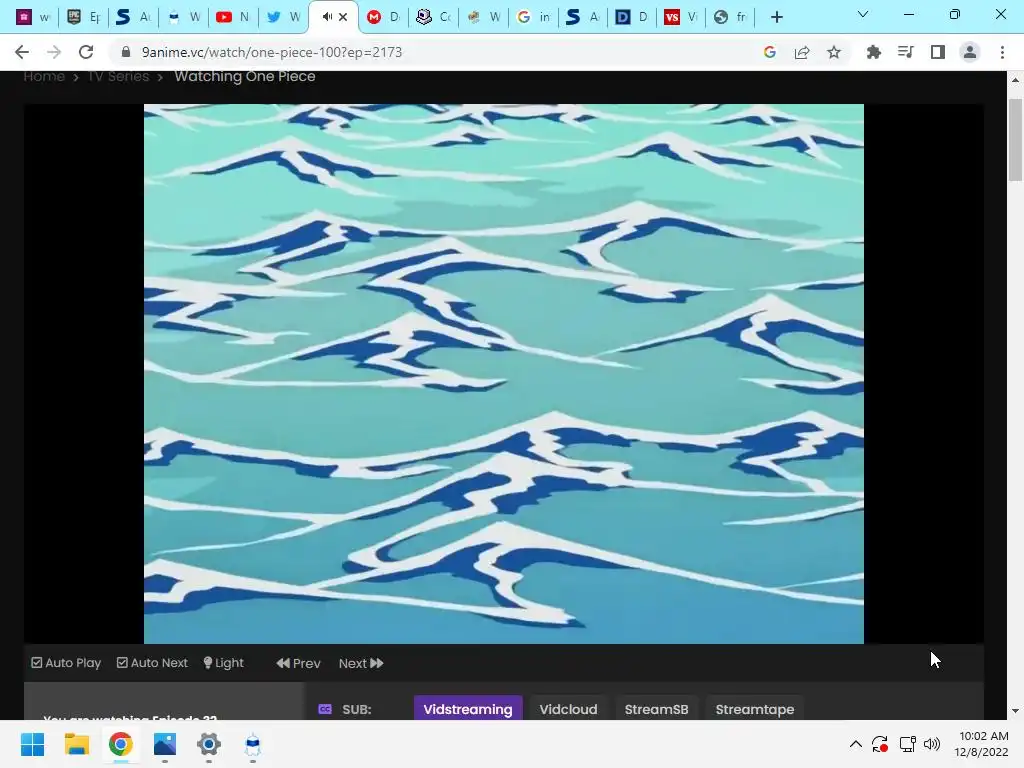Go back to the previous page

tap(22, 52)
